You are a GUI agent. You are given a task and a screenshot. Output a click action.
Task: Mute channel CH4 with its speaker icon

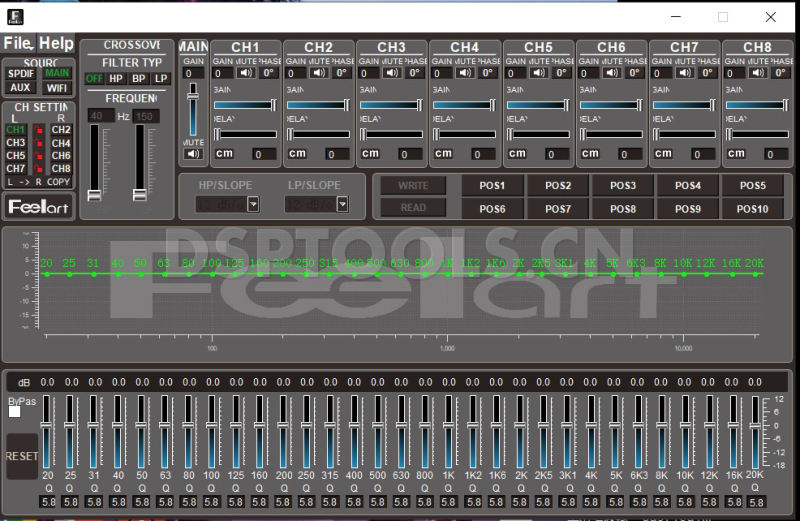(465, 73)
